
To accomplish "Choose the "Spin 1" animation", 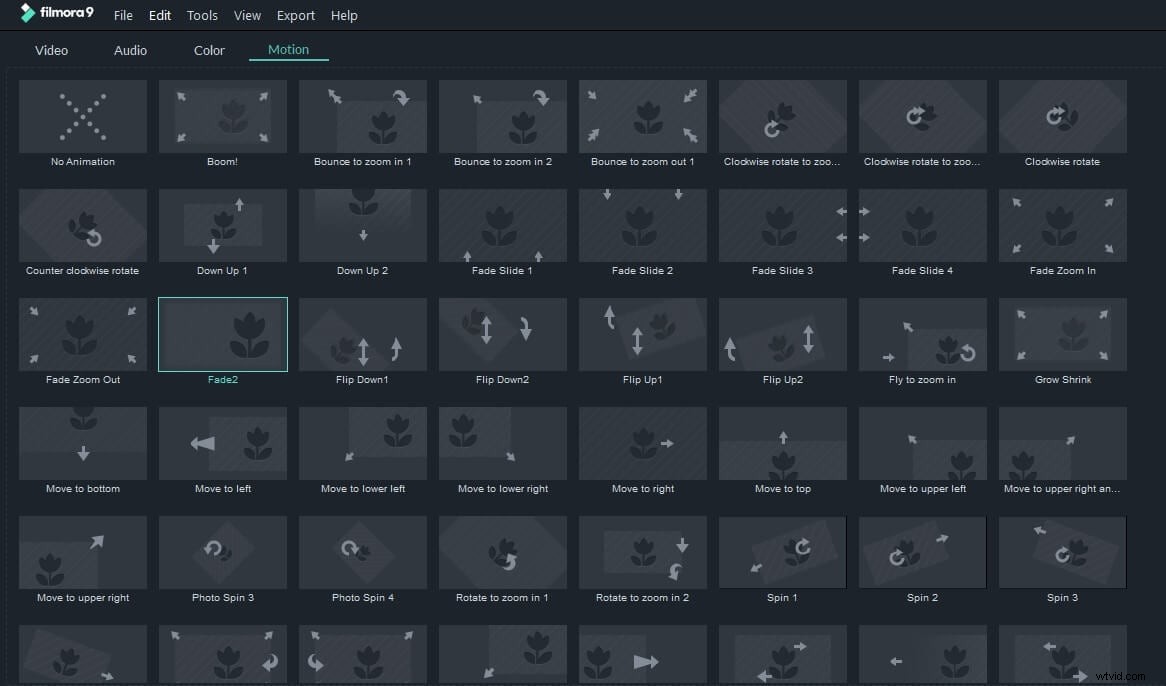I will [782, 552].
